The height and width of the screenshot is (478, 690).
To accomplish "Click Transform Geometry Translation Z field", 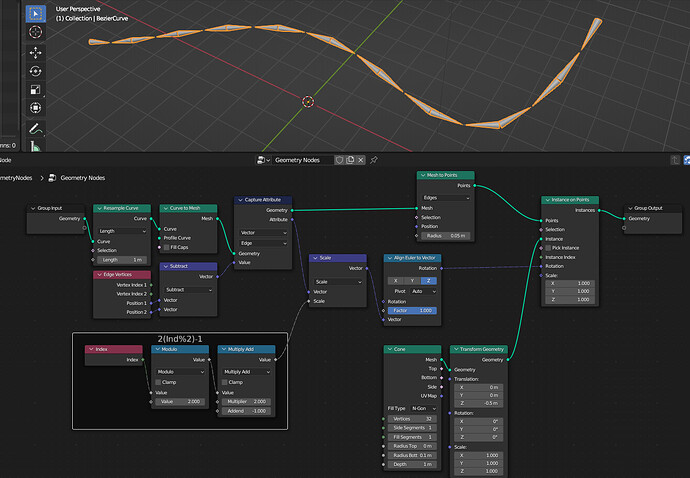I will 478,403.
